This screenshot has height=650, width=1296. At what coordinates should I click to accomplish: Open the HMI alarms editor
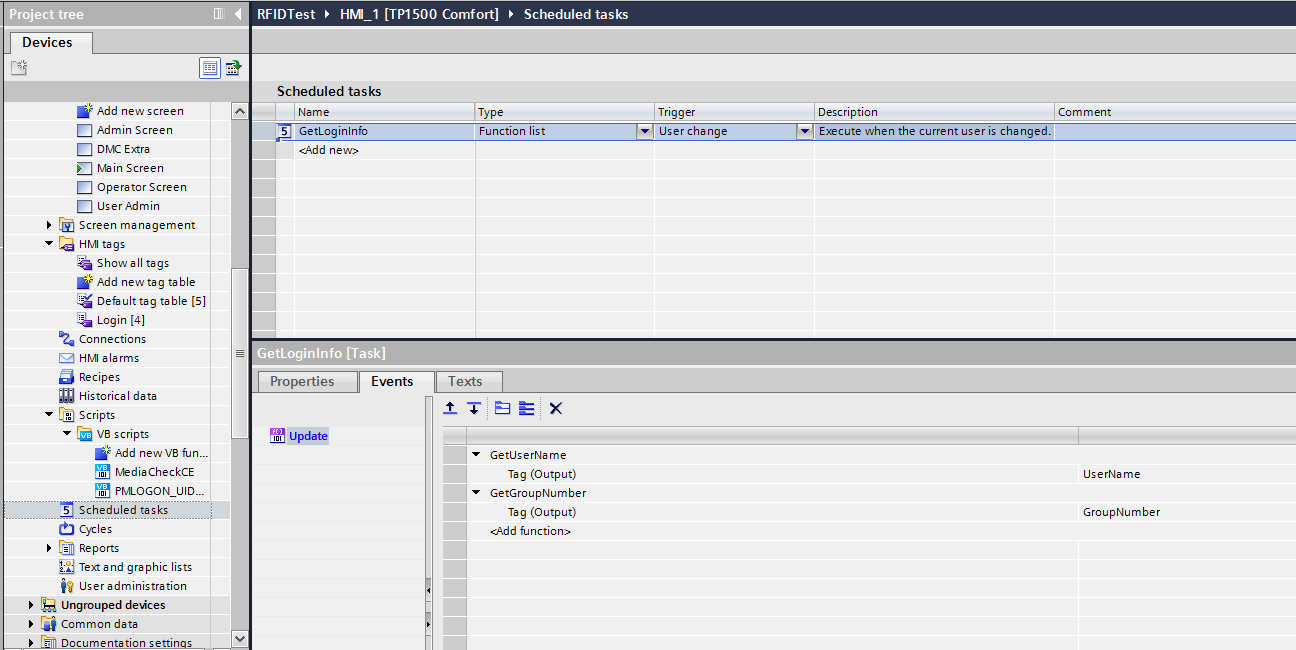coord(109,358)
